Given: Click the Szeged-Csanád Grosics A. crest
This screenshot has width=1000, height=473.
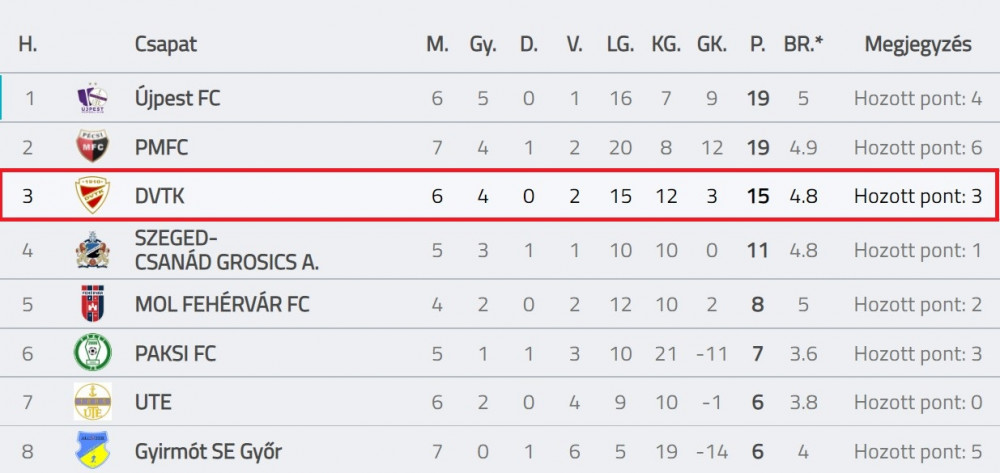Looking at the screenshot, I should point(92,251).
